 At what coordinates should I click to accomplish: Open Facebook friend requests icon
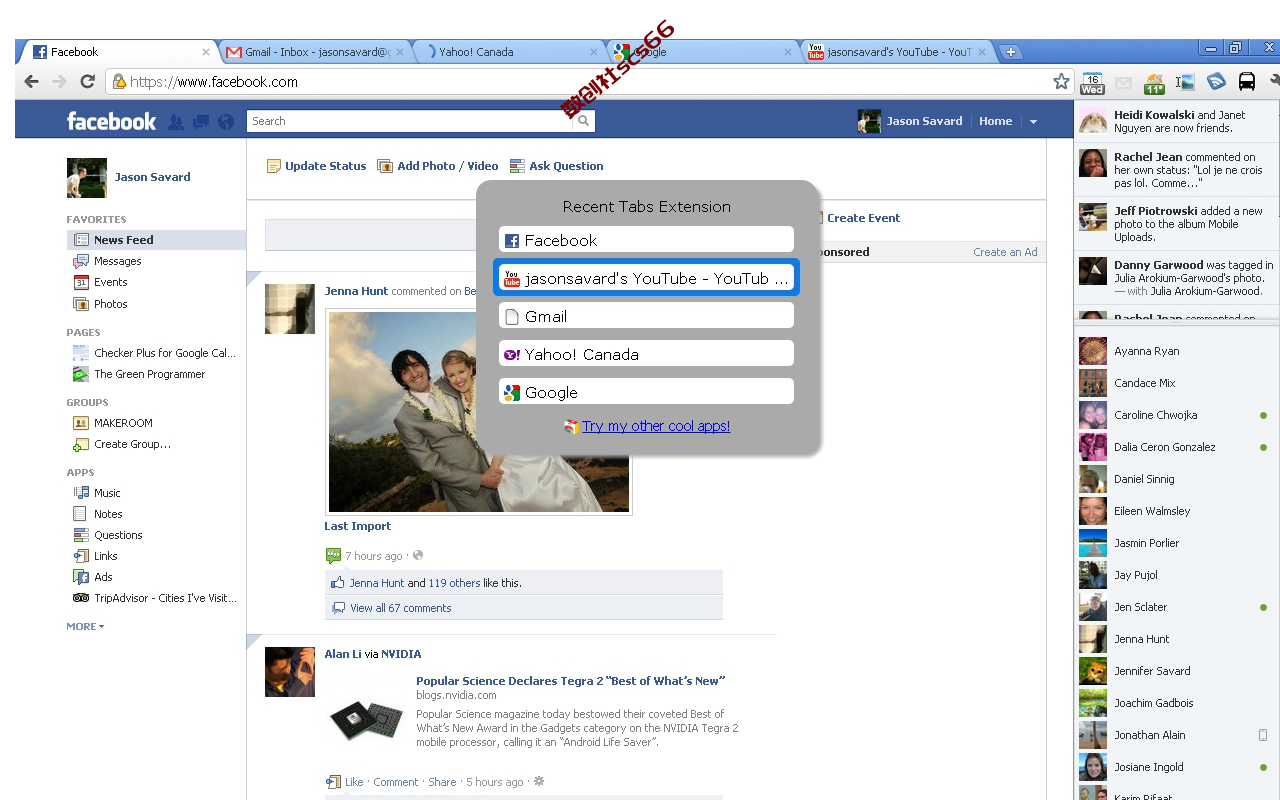point(176,122)
